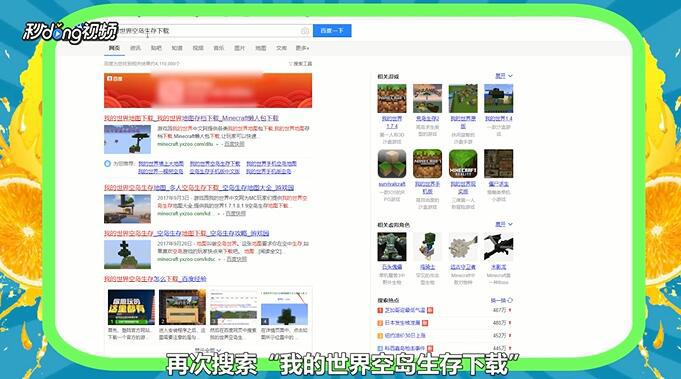The height and width of the screenshot is (379, 681).
Task: Click the elder guardian character image
Action: click(x=463, y=247)
